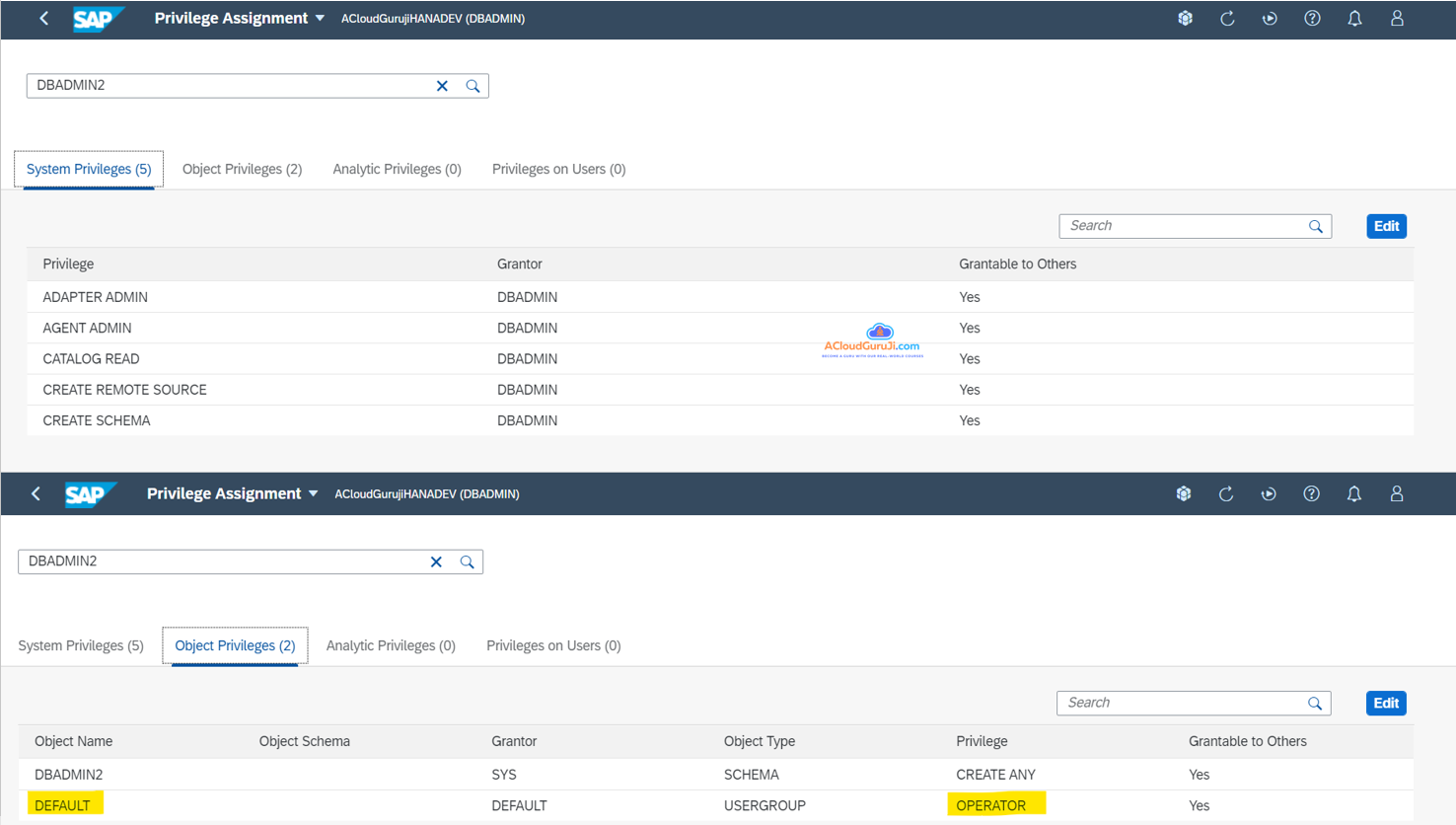Expand Privilege Assignment dropdown in lower header
This screenshot has width=1456, height=825.
313,493
